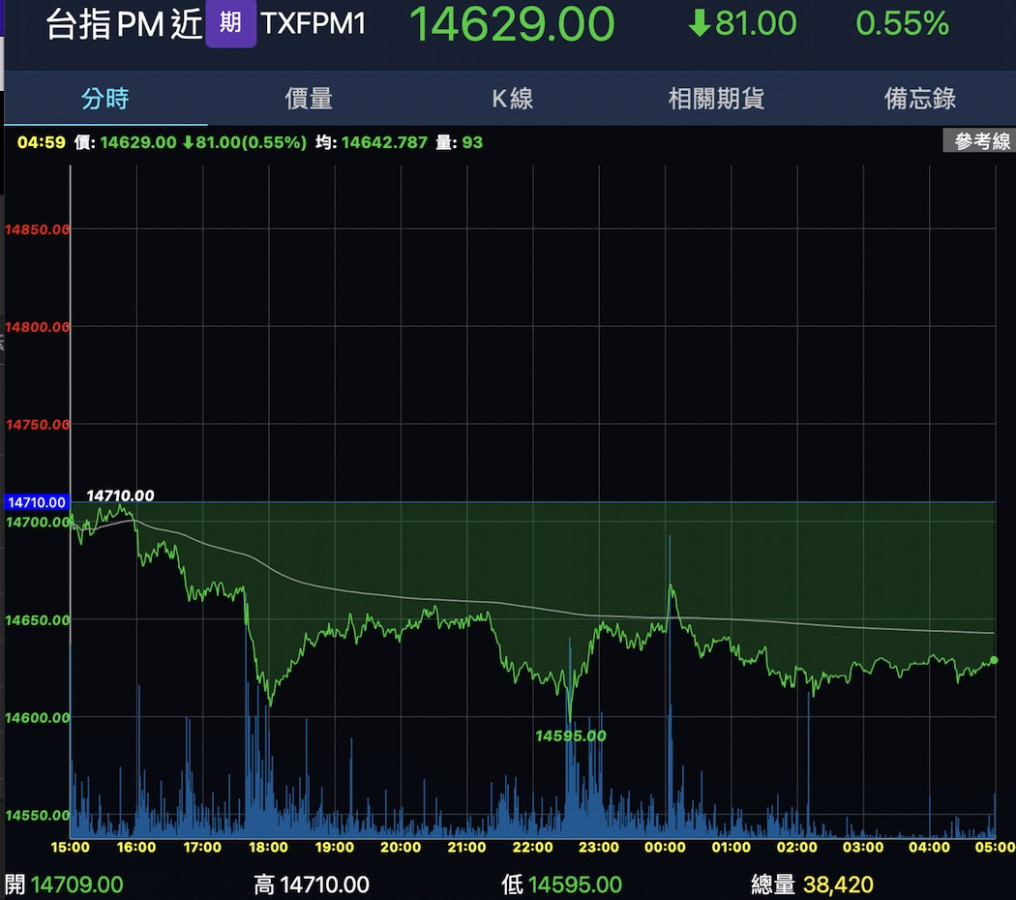Click the blue 14710.00 reference price tag

pyautogui.click(x=36, y=502)
